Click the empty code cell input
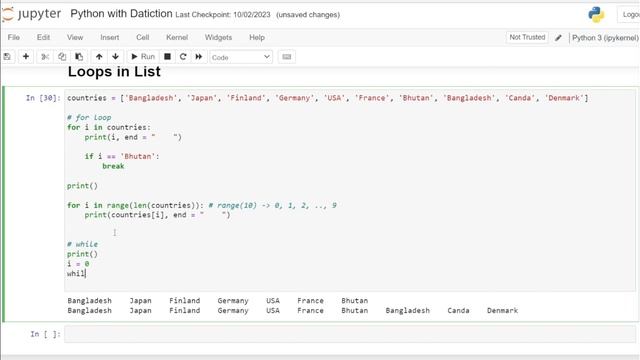Viewport: 640px width, 360px height. coord(350,334)
